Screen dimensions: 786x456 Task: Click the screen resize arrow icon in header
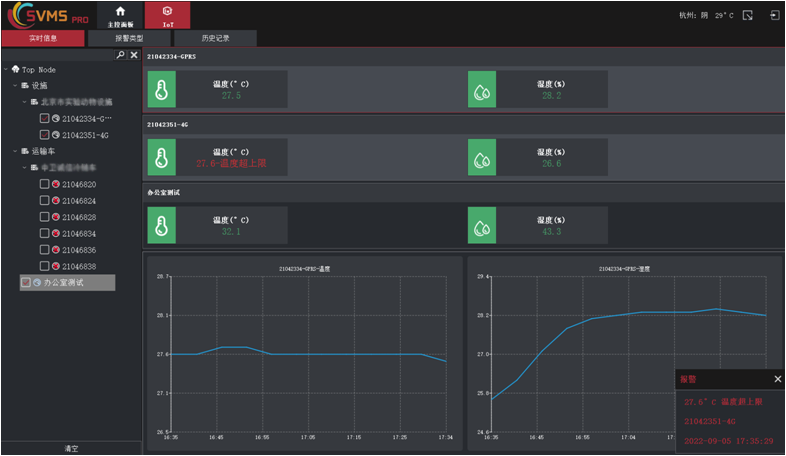coord(747,16)
